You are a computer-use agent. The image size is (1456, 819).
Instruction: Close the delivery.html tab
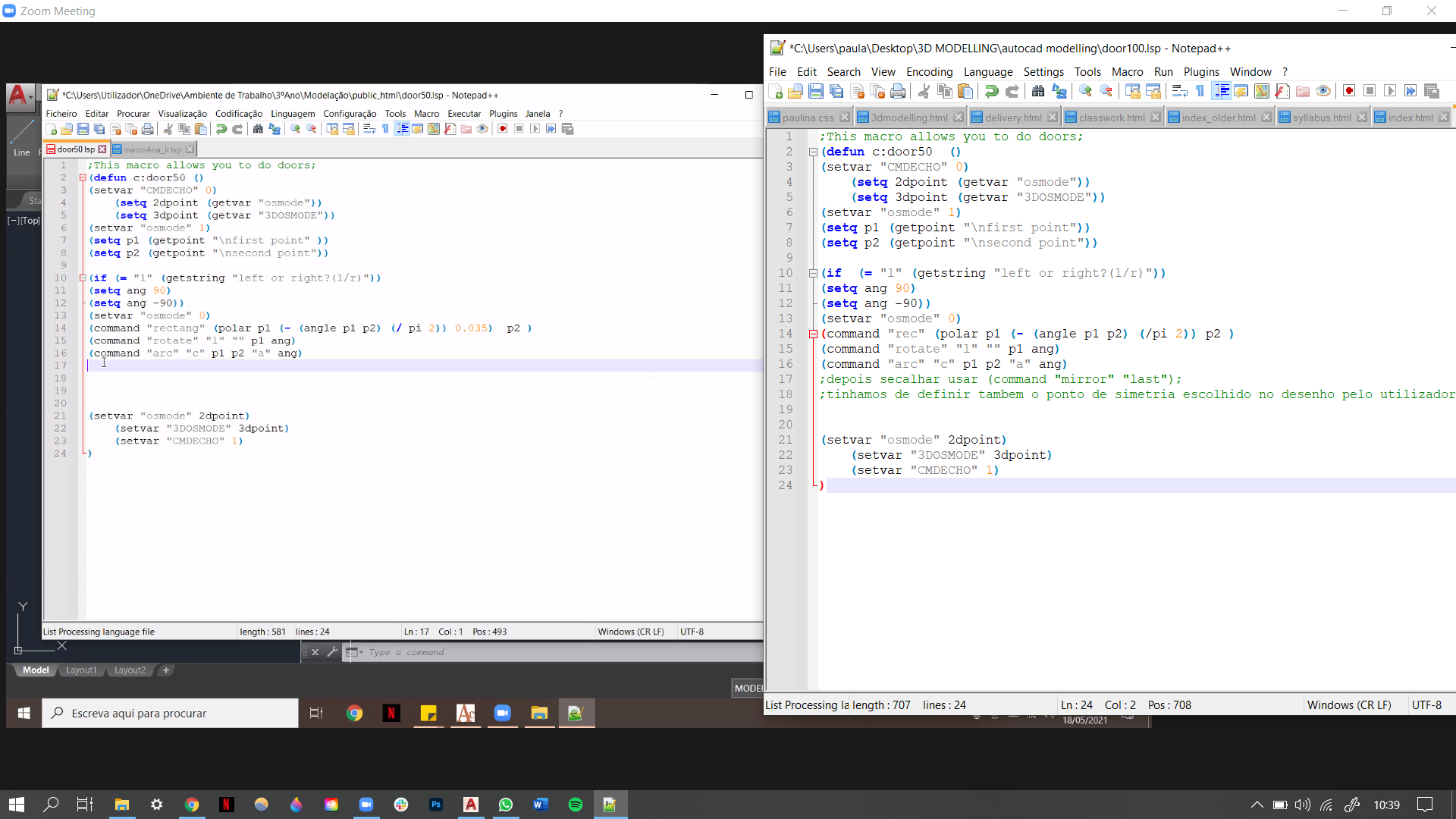pos(1053,118)
